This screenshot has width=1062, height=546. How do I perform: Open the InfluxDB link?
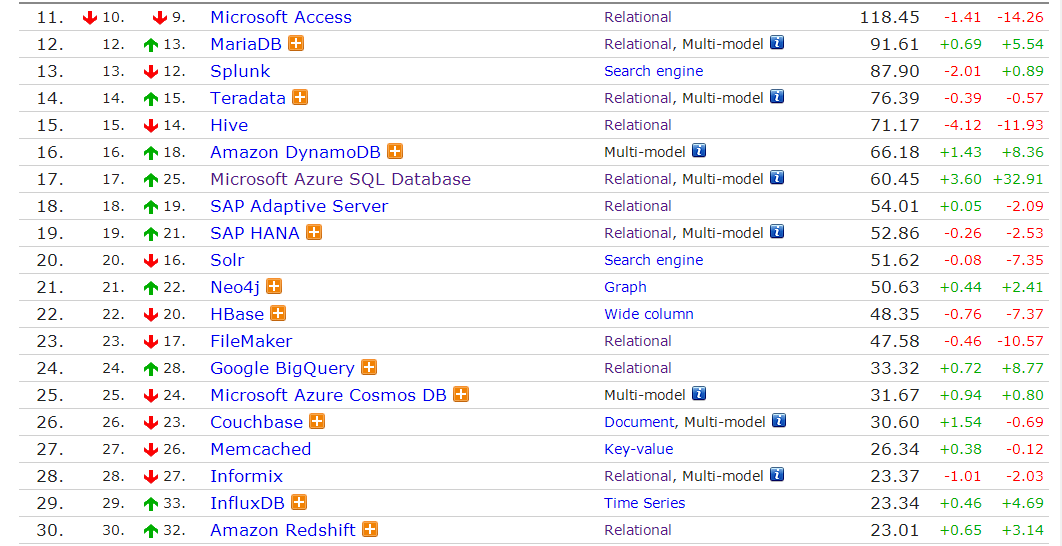247,503
